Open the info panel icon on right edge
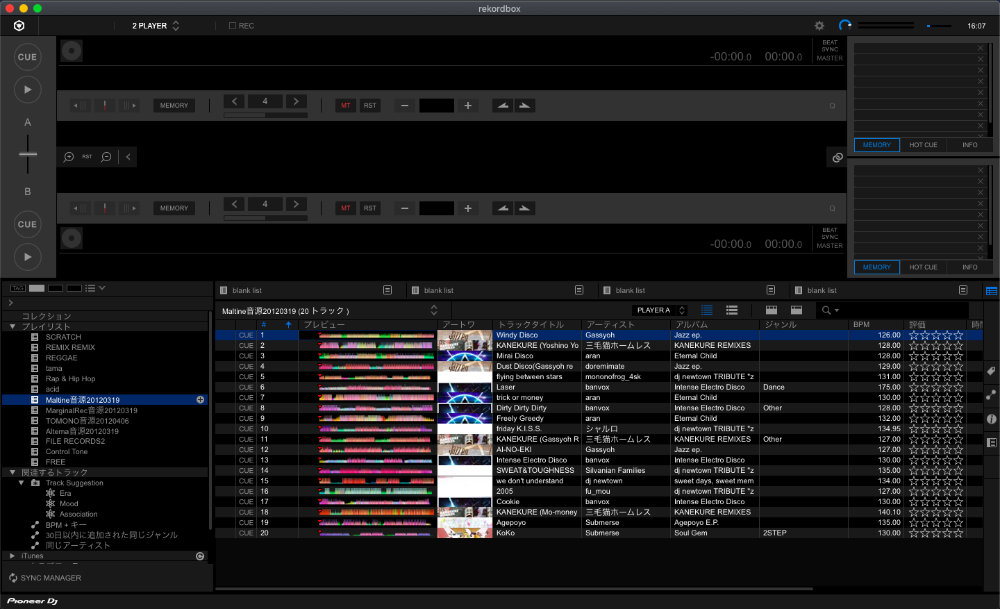This screenshot has width=1000, height=609. pyautogui.click(x=991, y=419)
